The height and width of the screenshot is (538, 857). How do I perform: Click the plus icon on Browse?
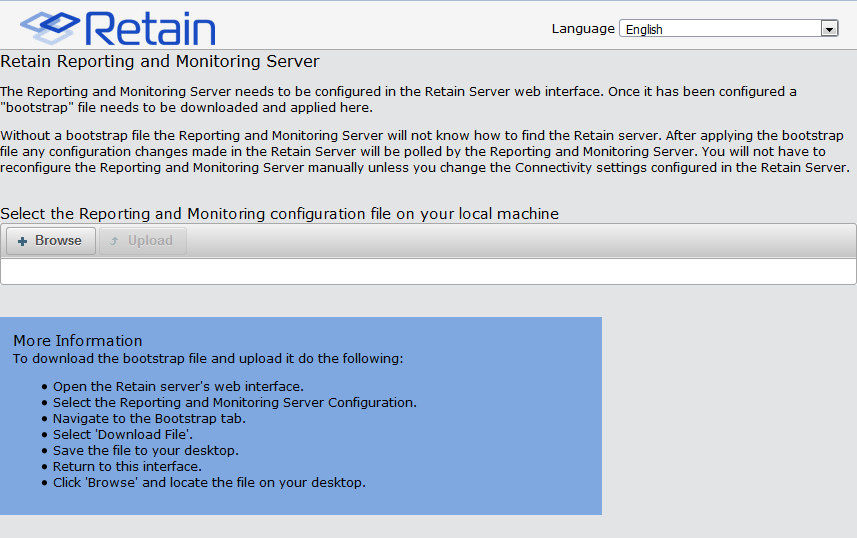pyautogui.click(x=23, y=241)
